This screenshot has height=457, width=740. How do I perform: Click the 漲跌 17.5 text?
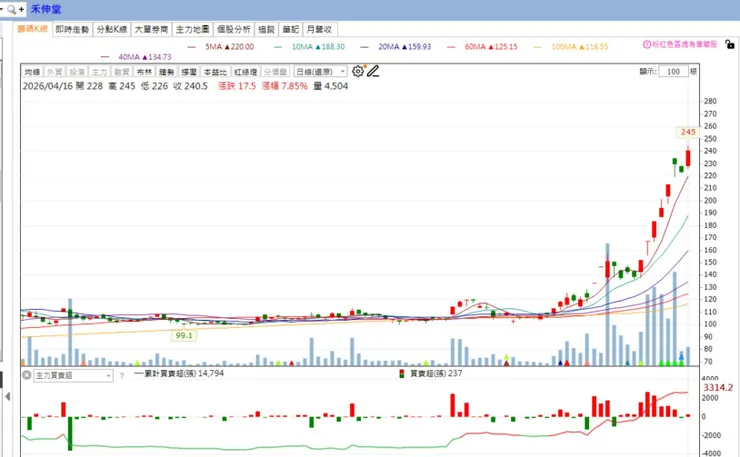[237, 86]
